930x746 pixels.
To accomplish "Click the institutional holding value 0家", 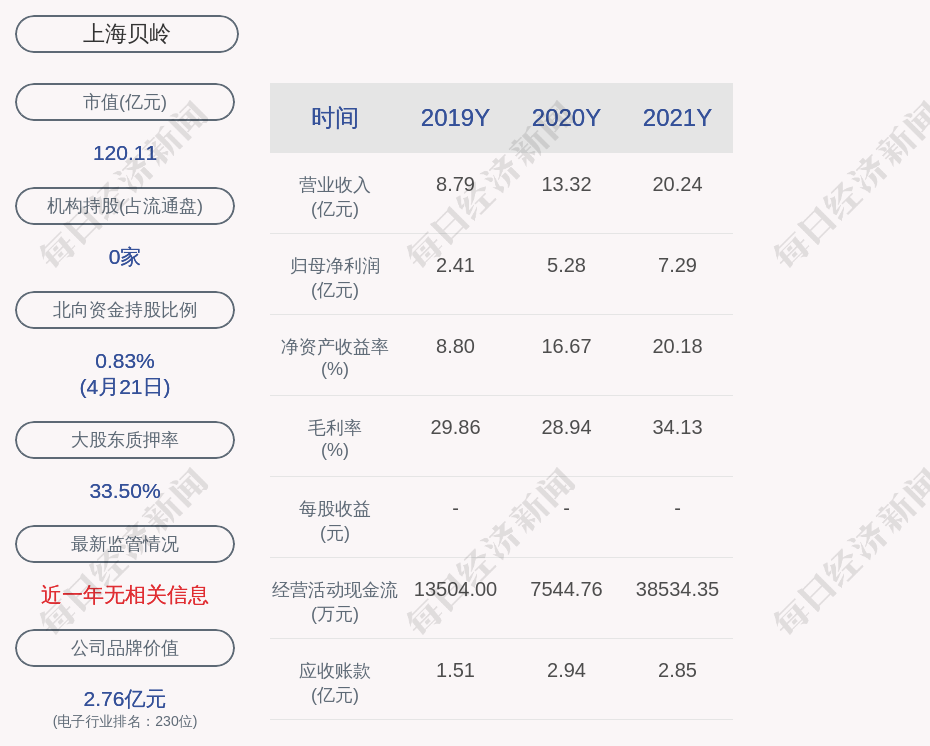I will tap(125, 257).
